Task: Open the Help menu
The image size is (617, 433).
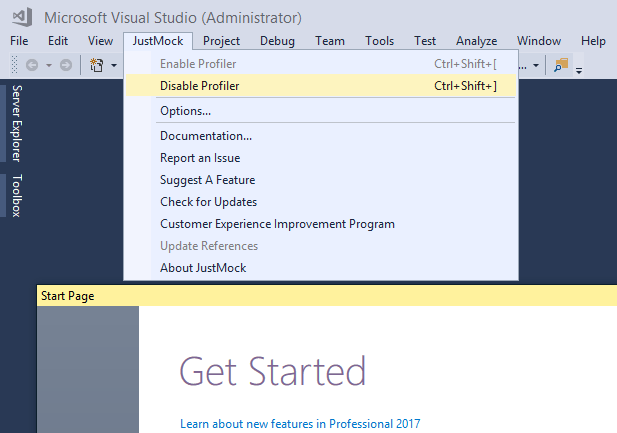Action: pos(593,41)
